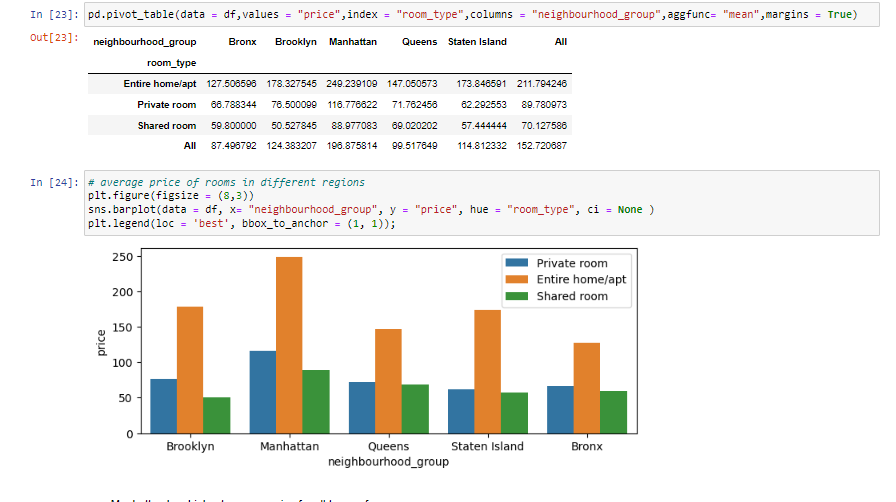This screenshot has height=502, width=896.
Task: Click cell value 57.444444
Action: tap(483, 126)
